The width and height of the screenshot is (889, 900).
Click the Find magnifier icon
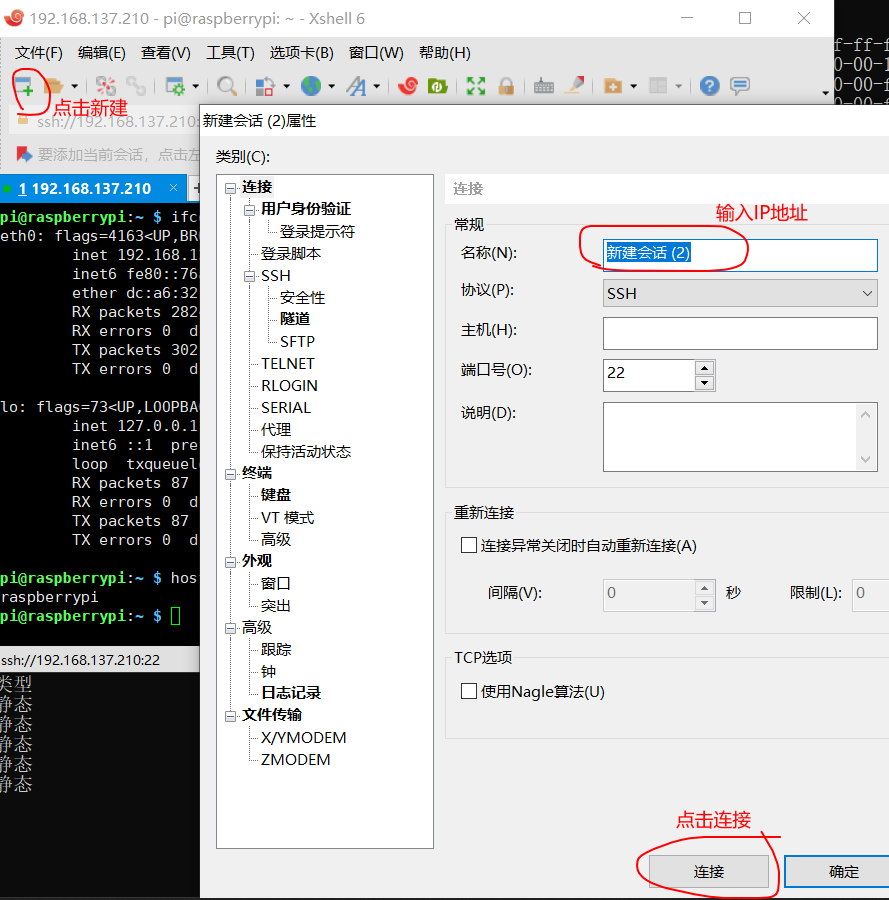[x=227, y=86]
